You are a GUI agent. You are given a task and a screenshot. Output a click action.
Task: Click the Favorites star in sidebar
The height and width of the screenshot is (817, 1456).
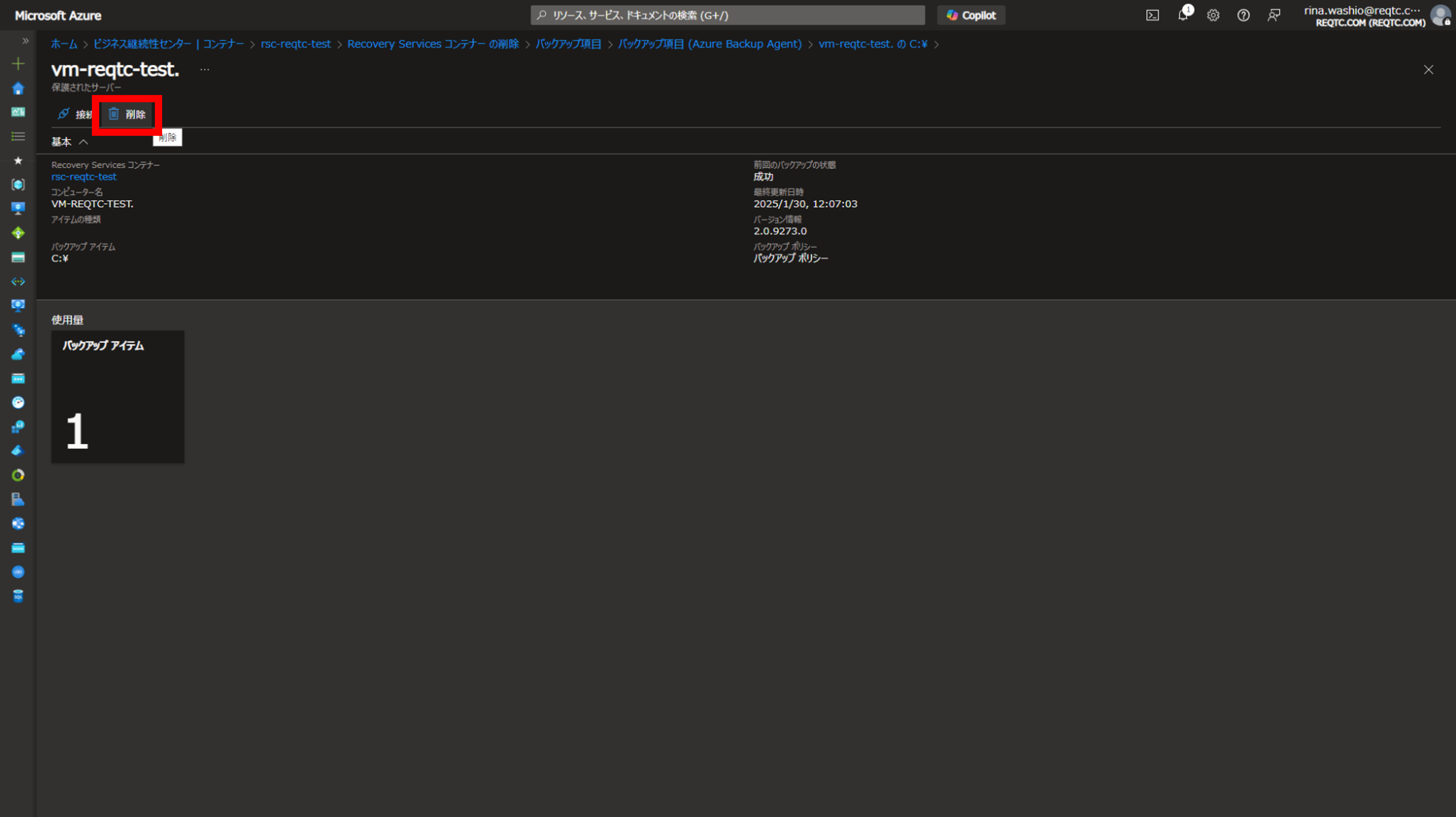[18, 161]
